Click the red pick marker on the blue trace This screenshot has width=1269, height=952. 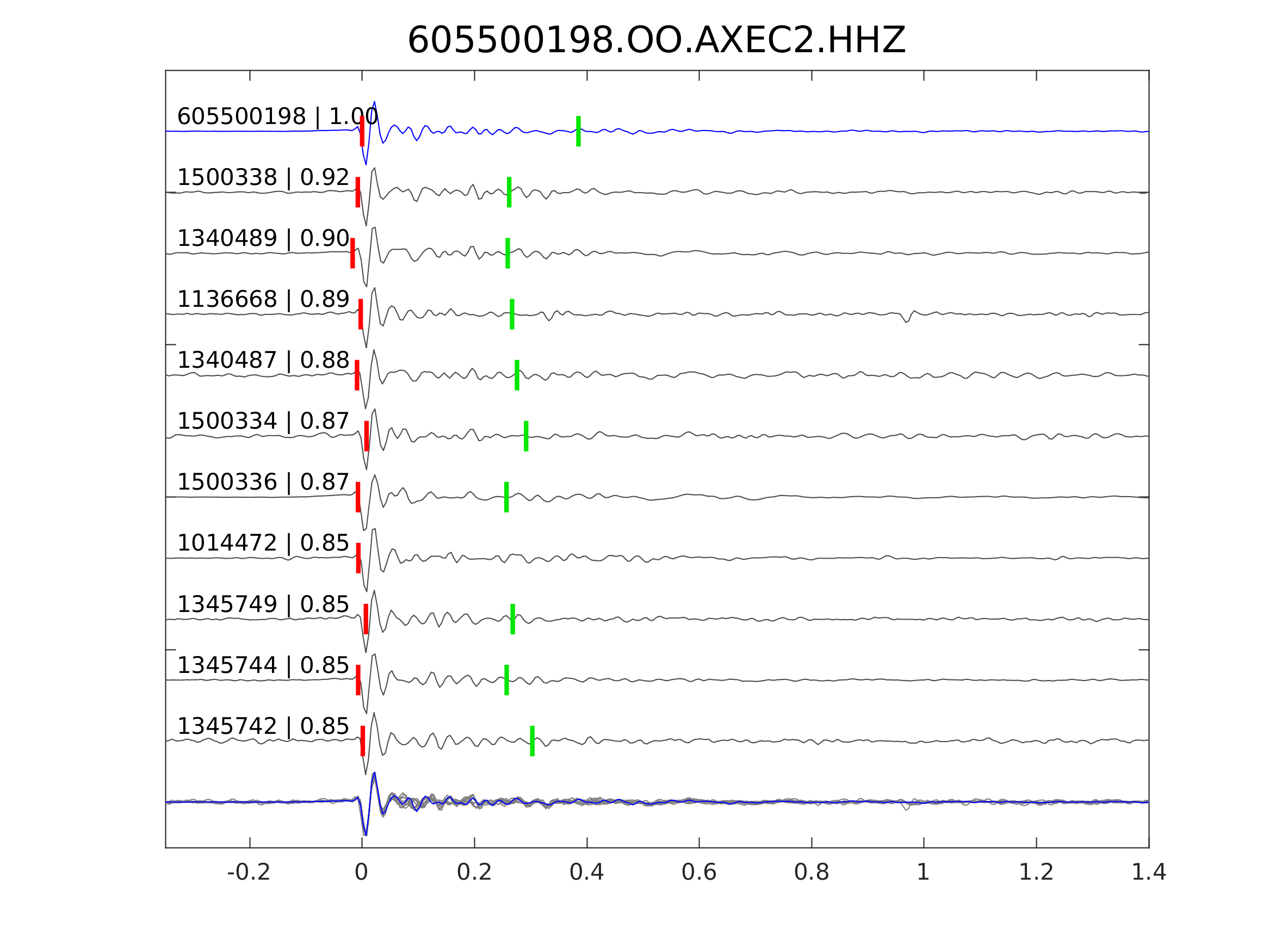click(362, 131)
